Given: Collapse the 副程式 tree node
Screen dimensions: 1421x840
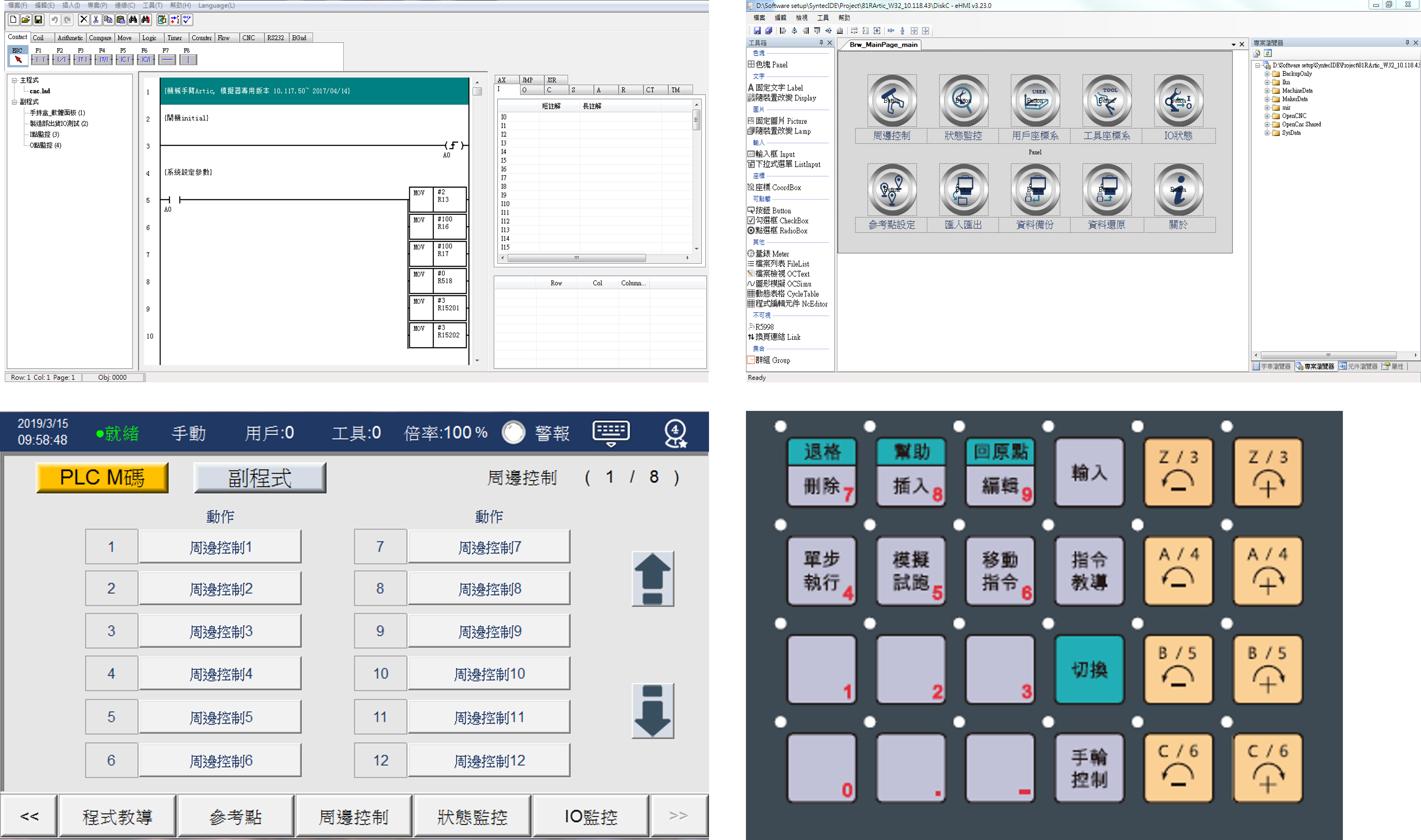Looking at the screenshot, I should click(14, 102).
